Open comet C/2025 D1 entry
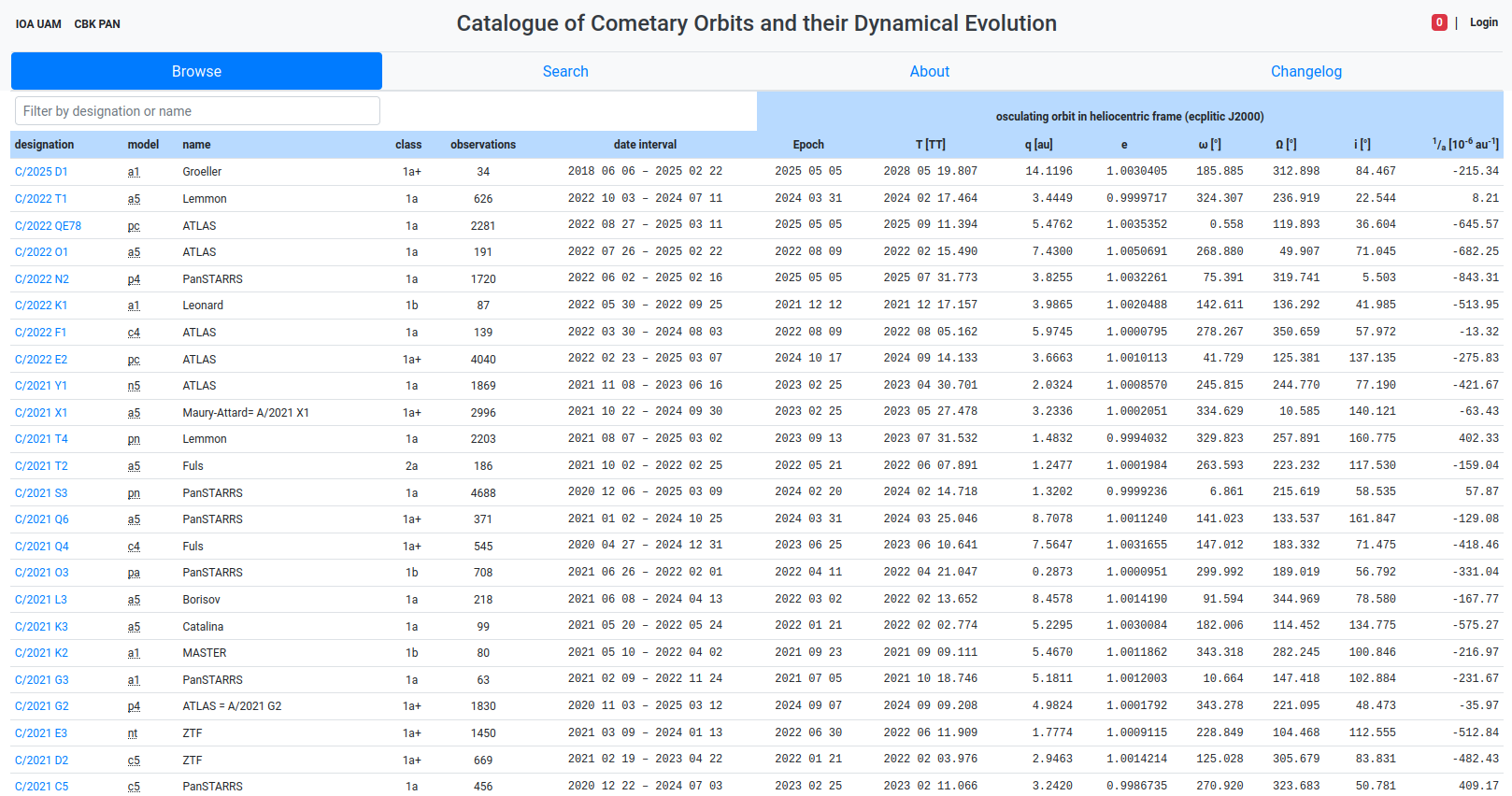Viewport: 1512px width, 796px height. pyautogui.click(x=41, y=172)
